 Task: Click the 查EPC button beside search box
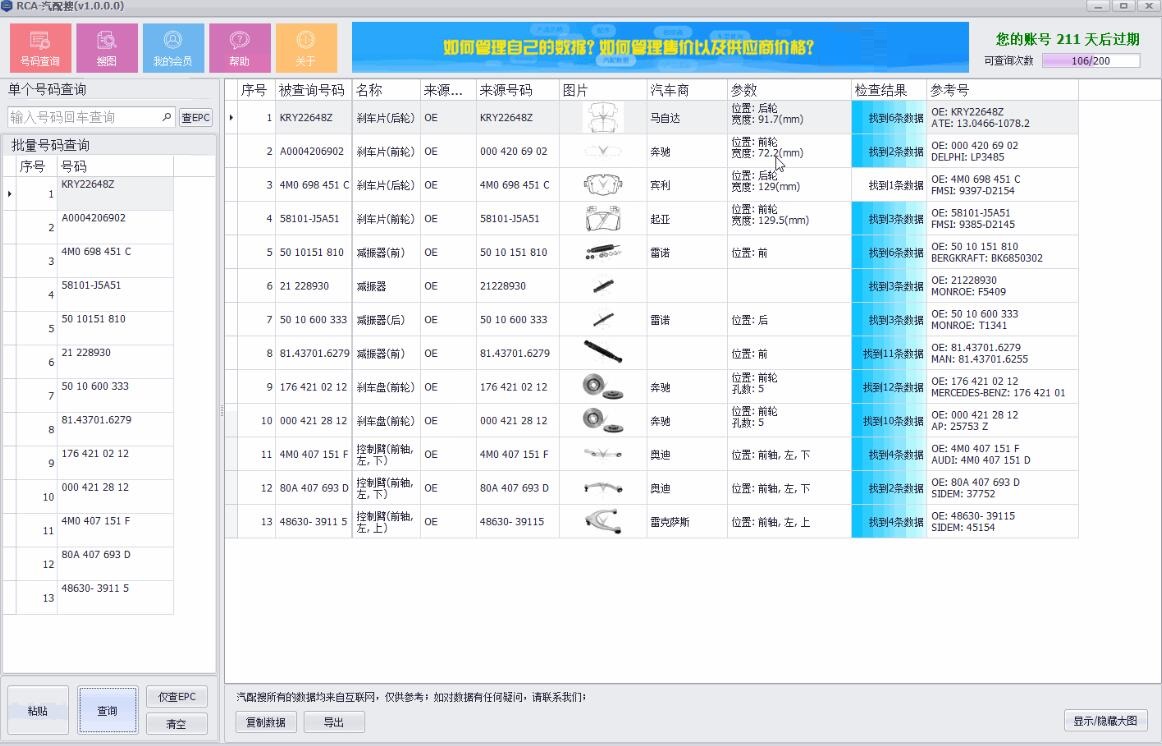[x=196, y=118]
